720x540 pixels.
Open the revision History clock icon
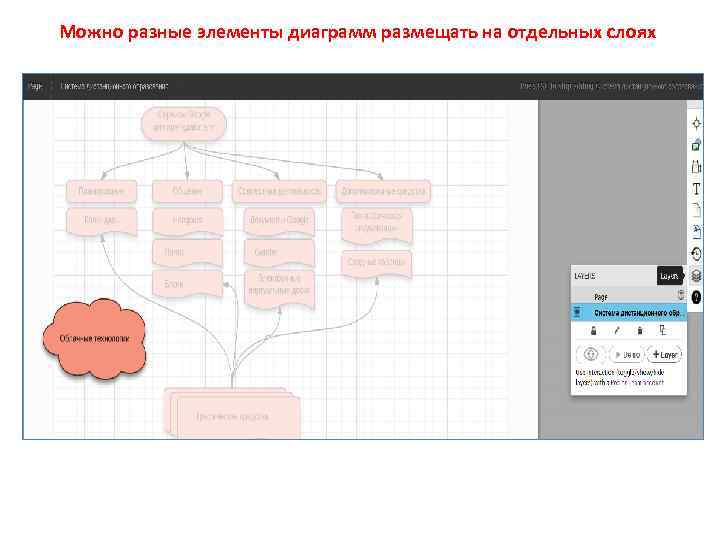696,253
